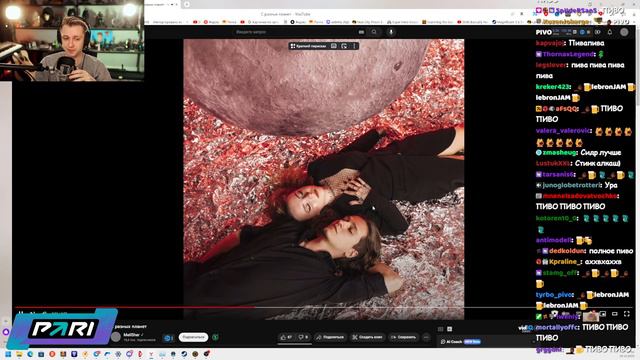Screen dimensions: 640x360
Task: Click the 'Краткий пересказ' summary button
Action: (x=308, y=46)
